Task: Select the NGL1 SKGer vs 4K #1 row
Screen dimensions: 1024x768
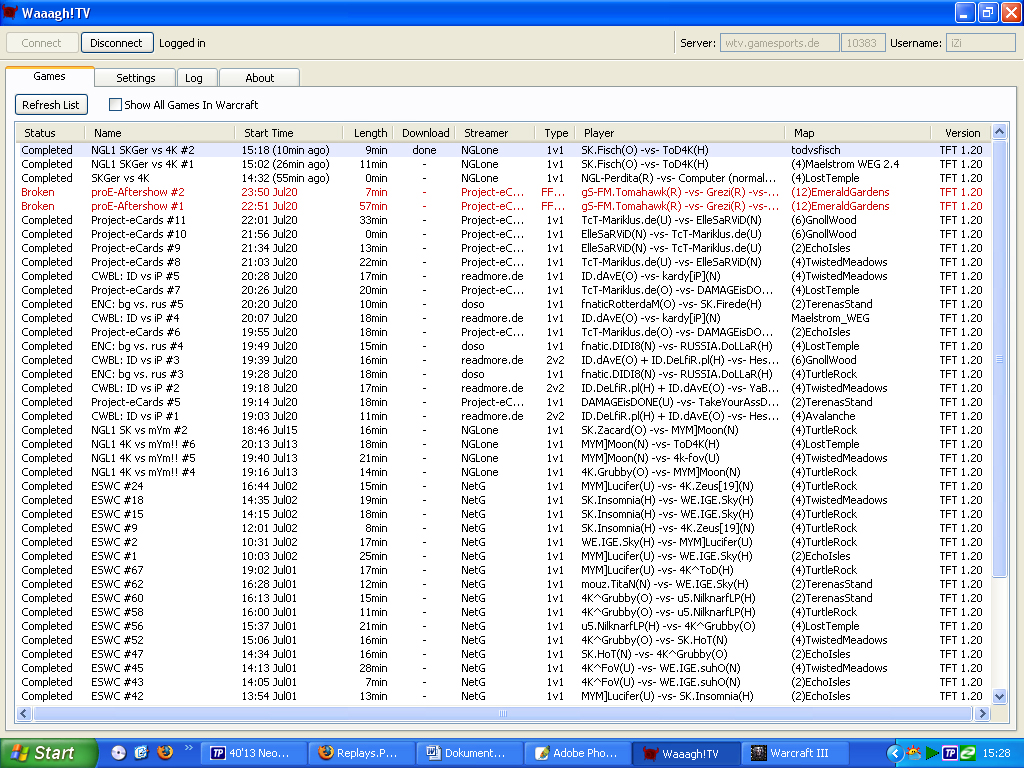Action: coord(502,164)
